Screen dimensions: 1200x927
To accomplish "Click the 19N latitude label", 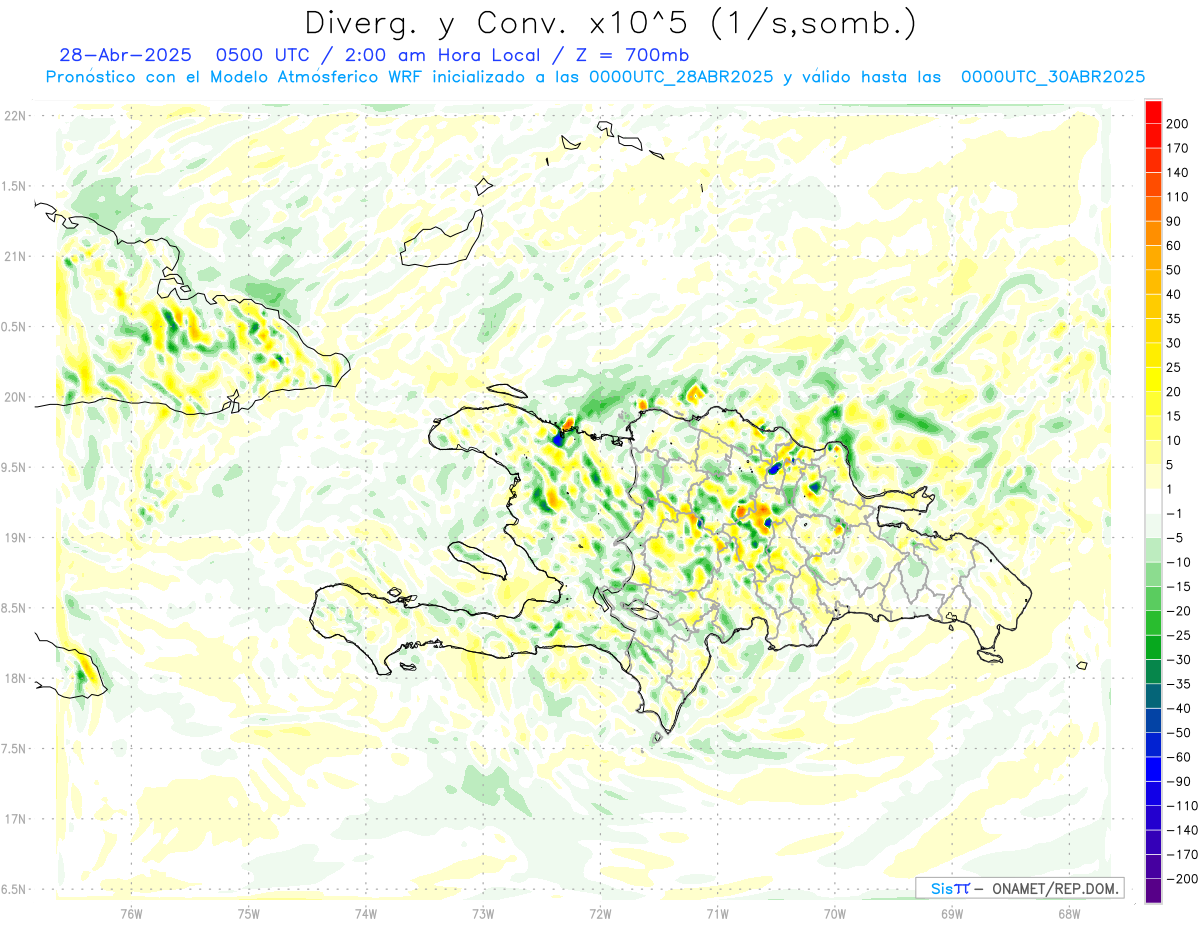I will 14,538.
